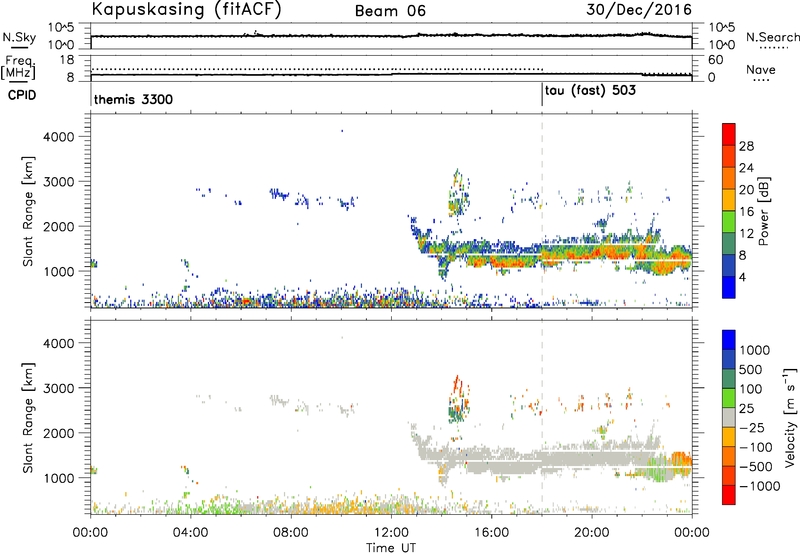
Task: Click the "12:00" time tick label
Action: coord(391,533)
